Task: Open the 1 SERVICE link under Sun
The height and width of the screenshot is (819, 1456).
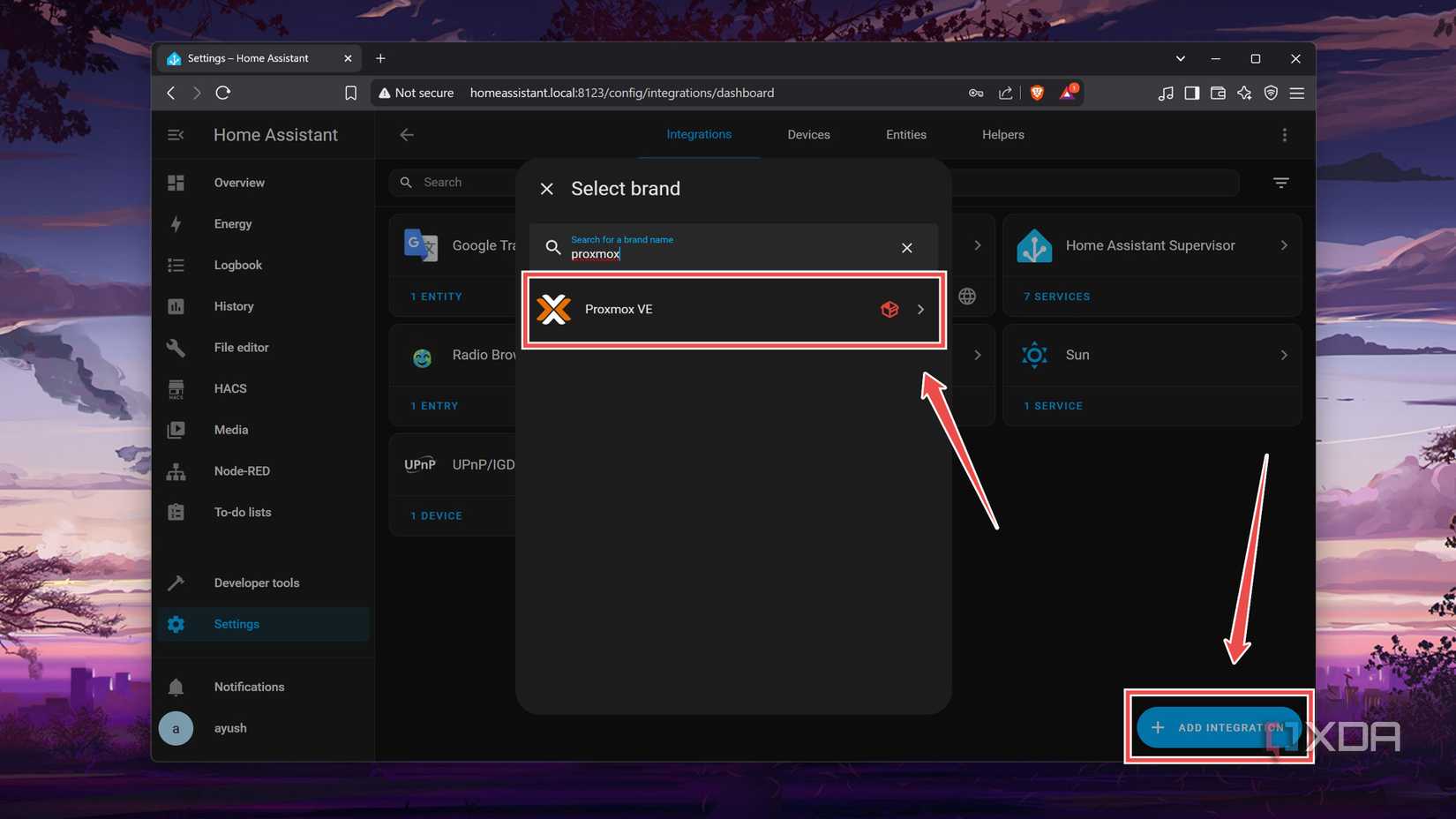Action: tap(1053, 406)
